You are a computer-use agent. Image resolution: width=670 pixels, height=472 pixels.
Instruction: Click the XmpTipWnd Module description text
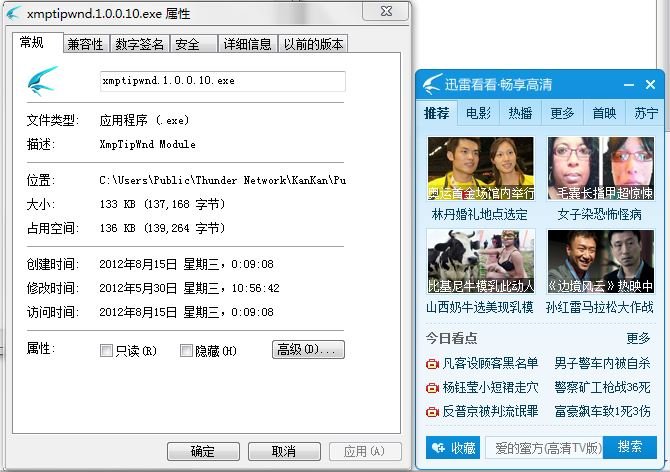click(x=147, y=144)
